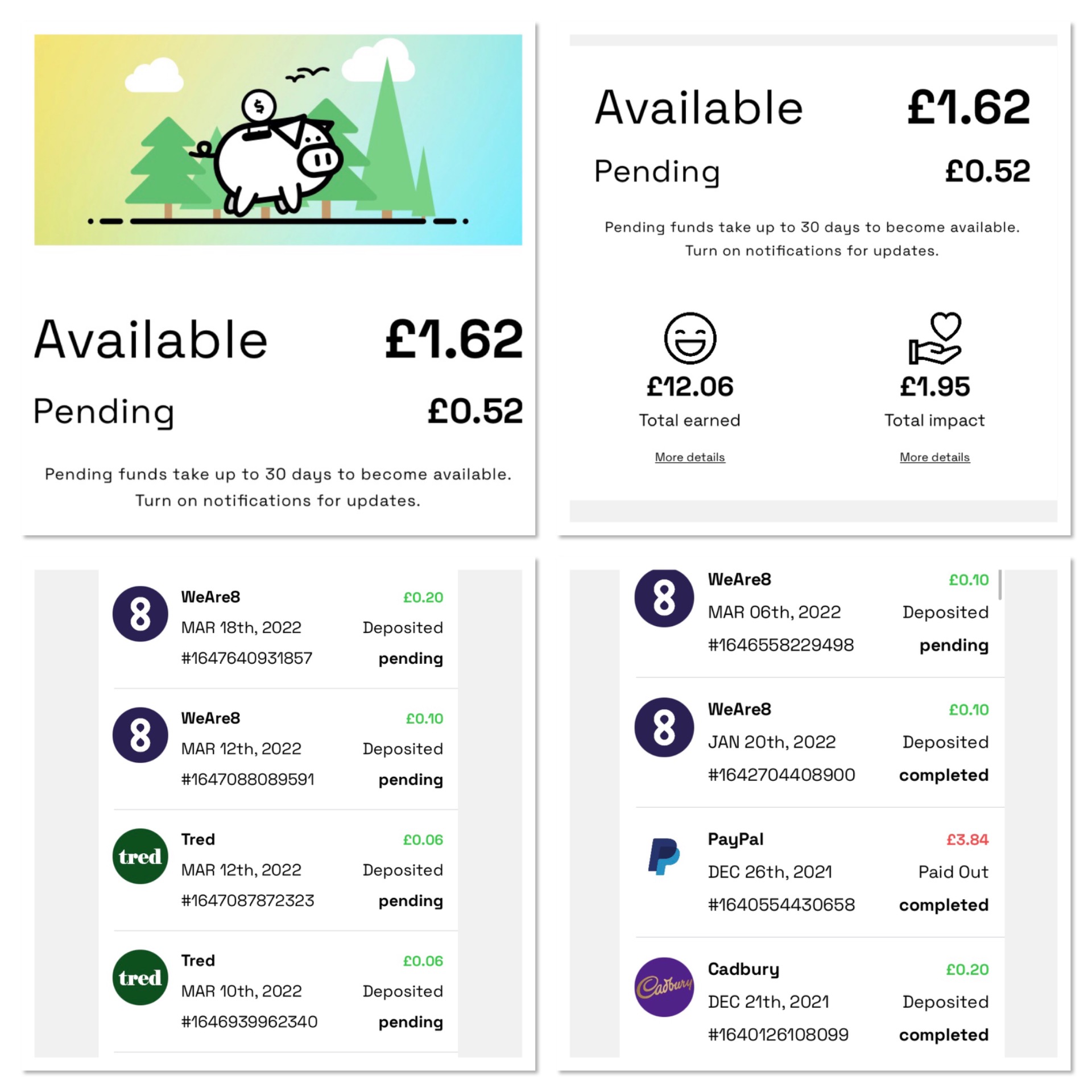Click the Tred logo for MAR 12th deposit

(x=140, y=856)
